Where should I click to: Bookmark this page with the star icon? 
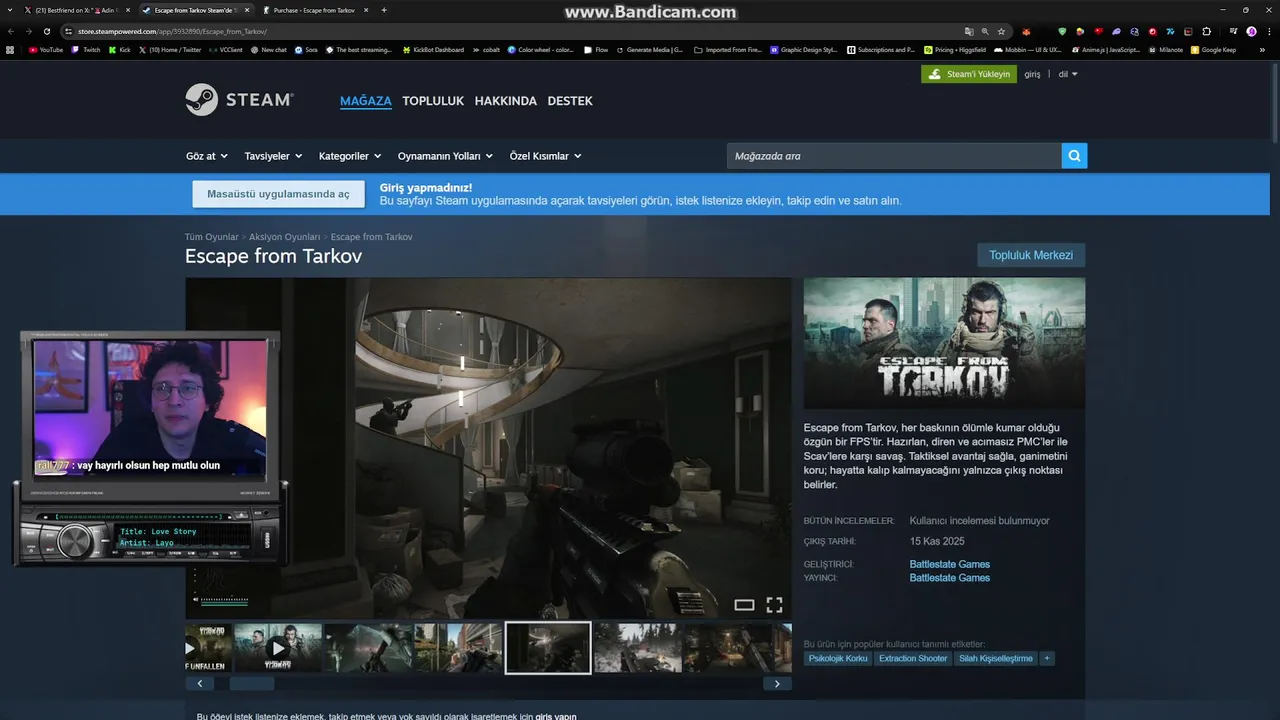tap(1001, 31)
